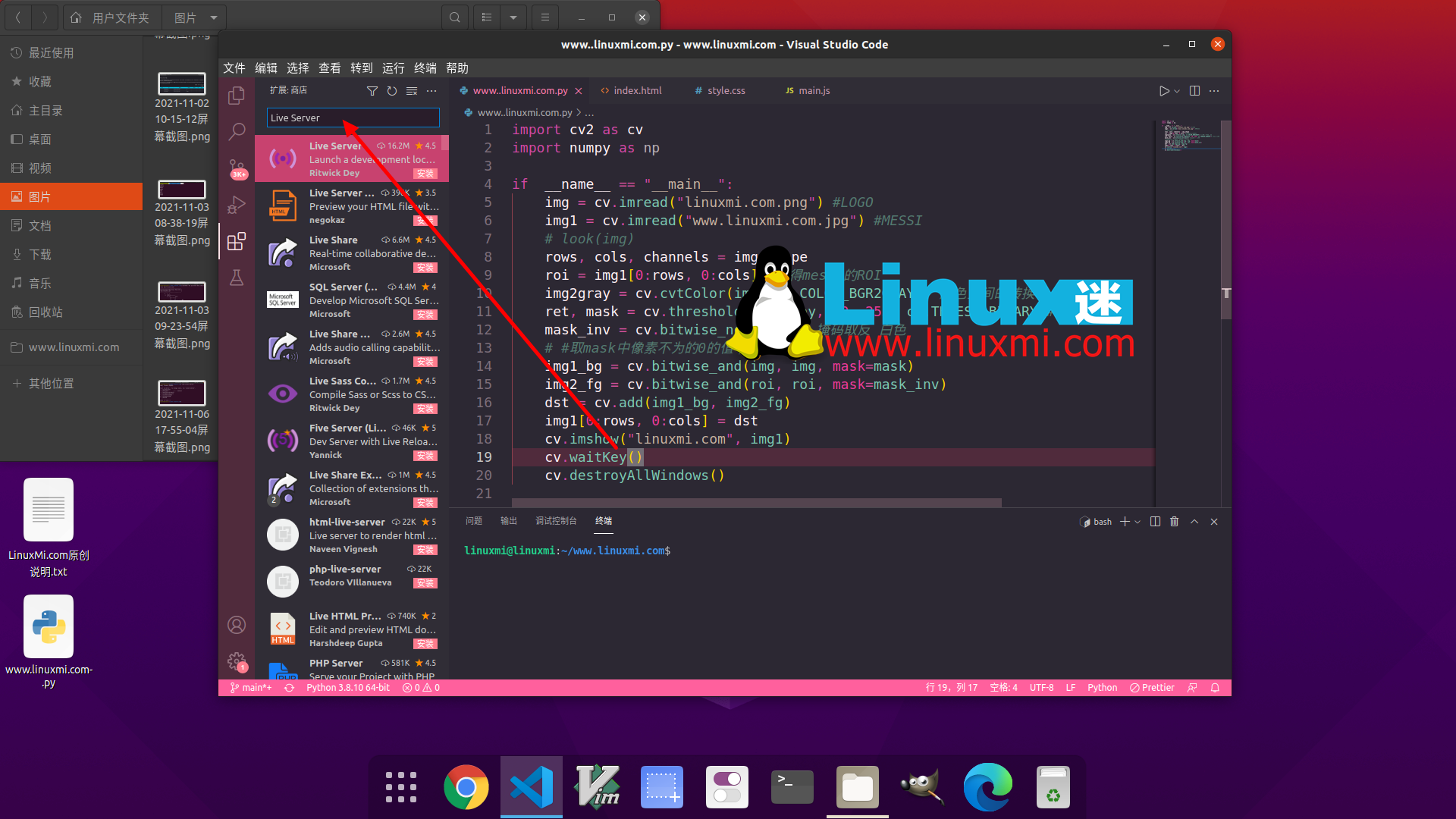Viewport: 1456px width, 819px height.
Task: Click the feedback icon in status bar
Action: 1192,688
